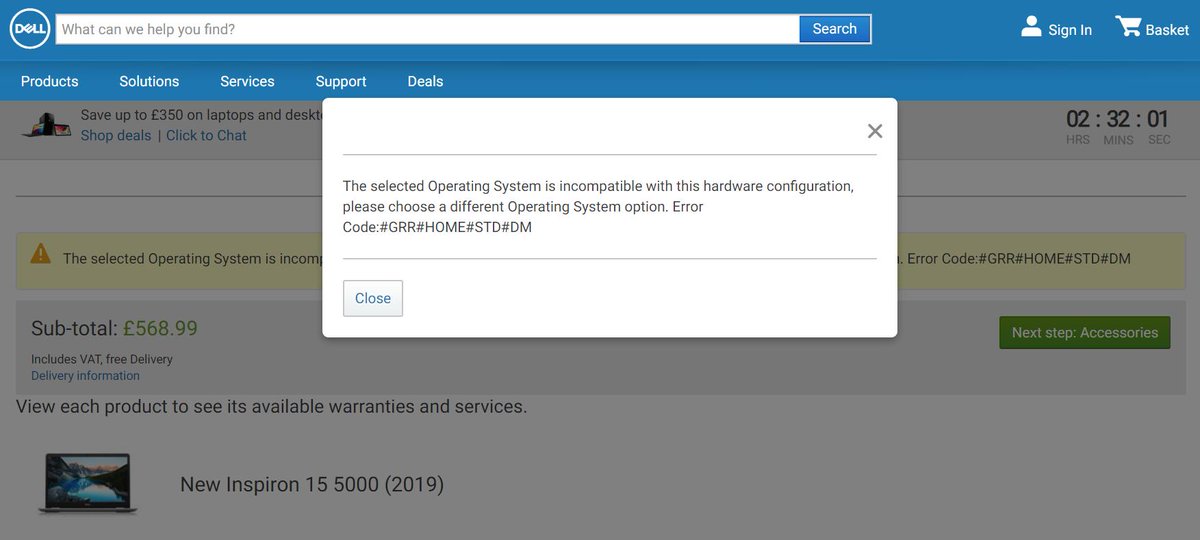Click the Basket text link

pyautogui.click(x=1167, y=30)
